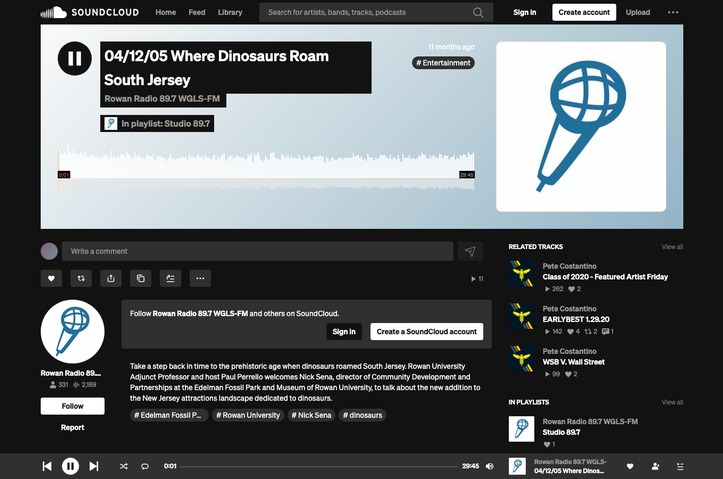Image resolution: width=723 pixels, height=479 pixels.
Task: Click the bottom player progress bar
Action: click(320, 466)
